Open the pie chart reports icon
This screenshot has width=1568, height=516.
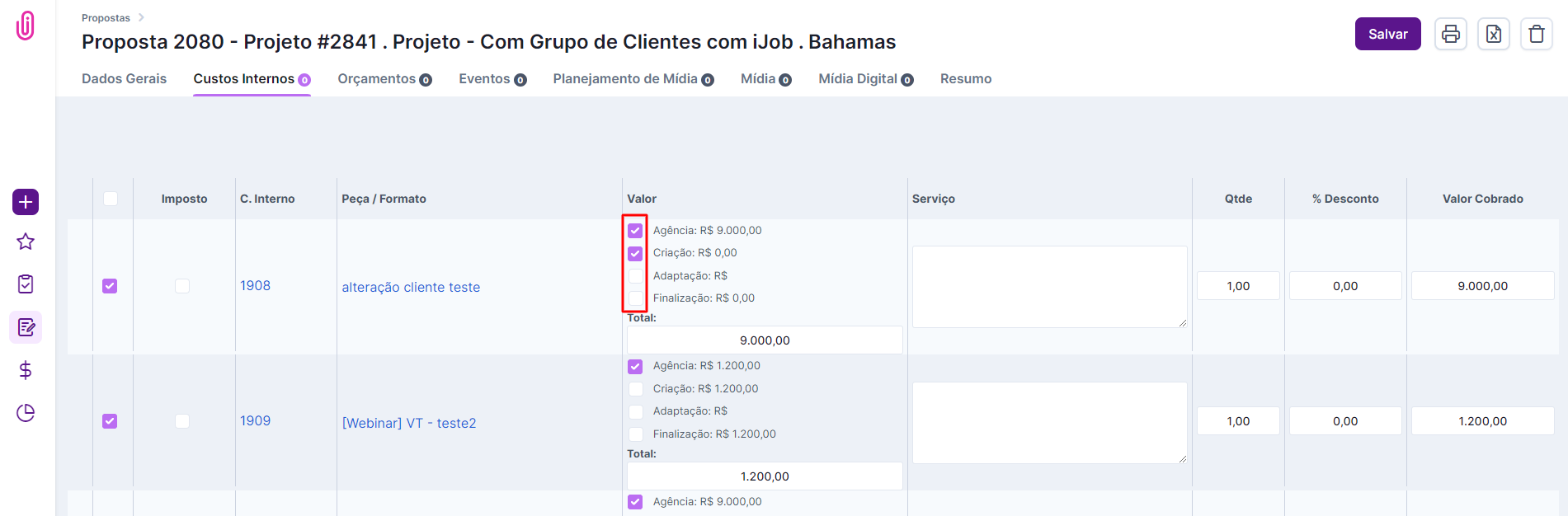(x=26, y=413)
